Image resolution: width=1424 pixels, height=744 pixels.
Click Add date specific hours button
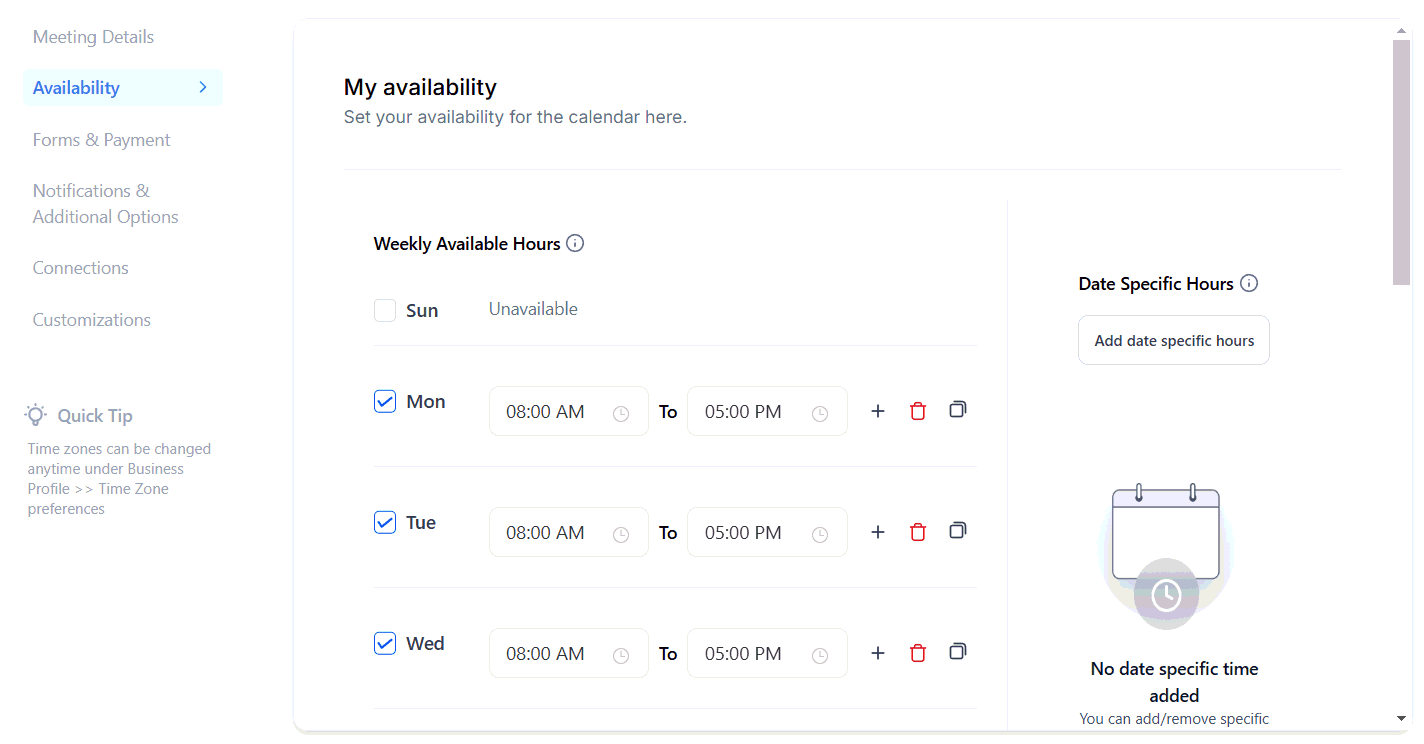(x=1174, y=341)
